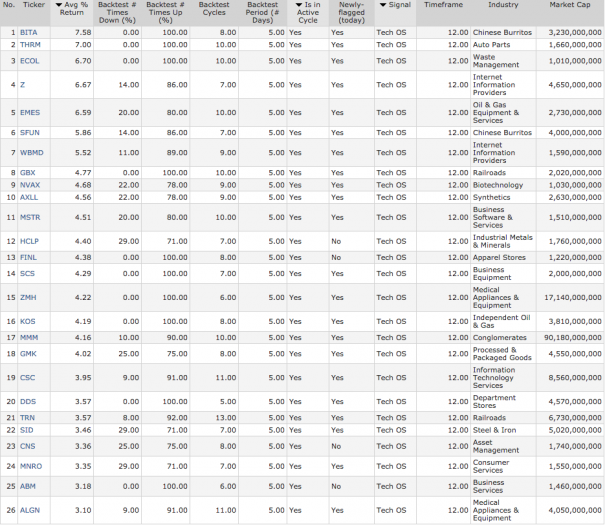Open the GBX ticker link
This screenshot has height=525, width=605.
pos(28,173)
